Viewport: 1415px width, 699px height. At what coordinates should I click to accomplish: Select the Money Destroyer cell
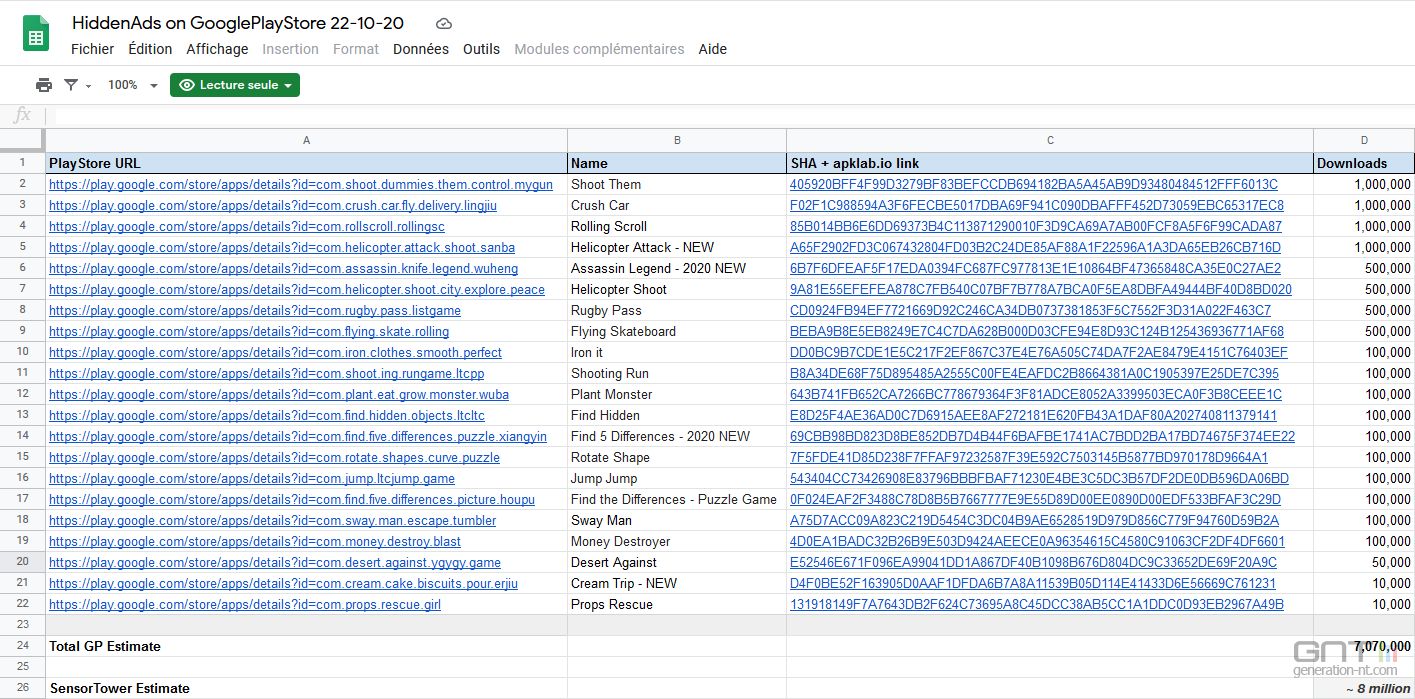tap(677, 541)
